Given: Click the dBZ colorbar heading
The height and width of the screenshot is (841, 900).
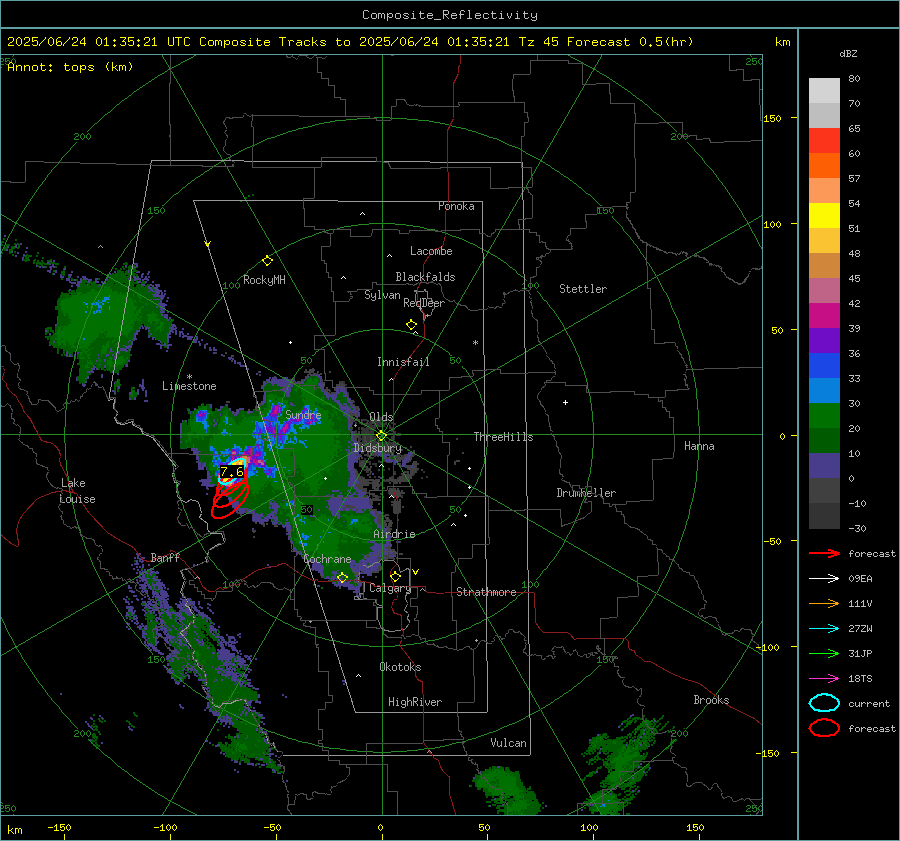Looking at the screenshot, I should pos(848,54).
